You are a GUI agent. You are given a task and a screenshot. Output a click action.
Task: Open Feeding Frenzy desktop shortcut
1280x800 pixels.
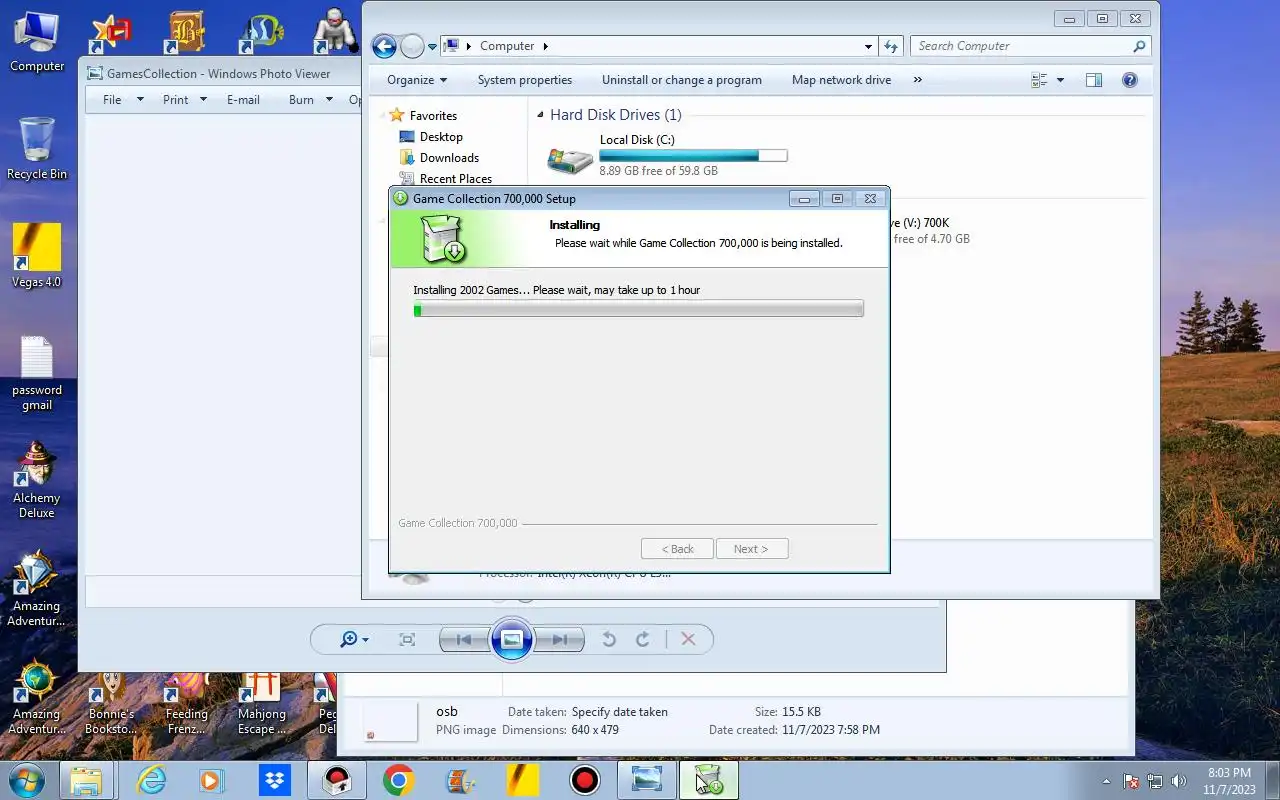coord(187,702)
